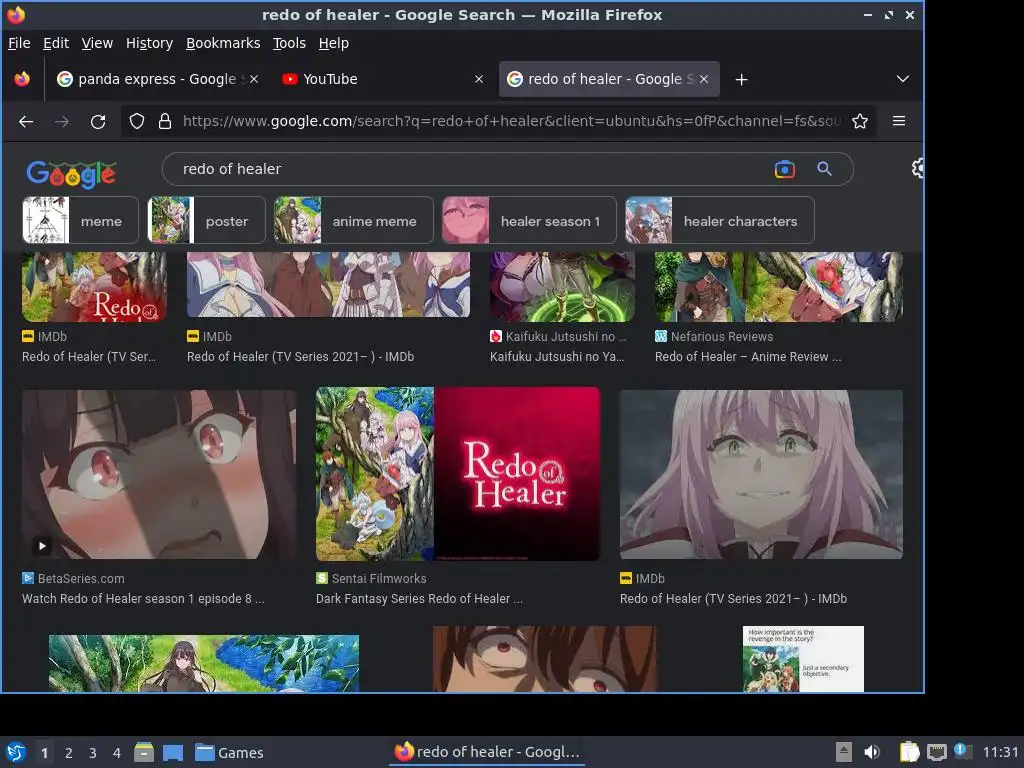Focus the URL address bar
The height and width of the screenshot is (768, 1024).
coord(511,121)
